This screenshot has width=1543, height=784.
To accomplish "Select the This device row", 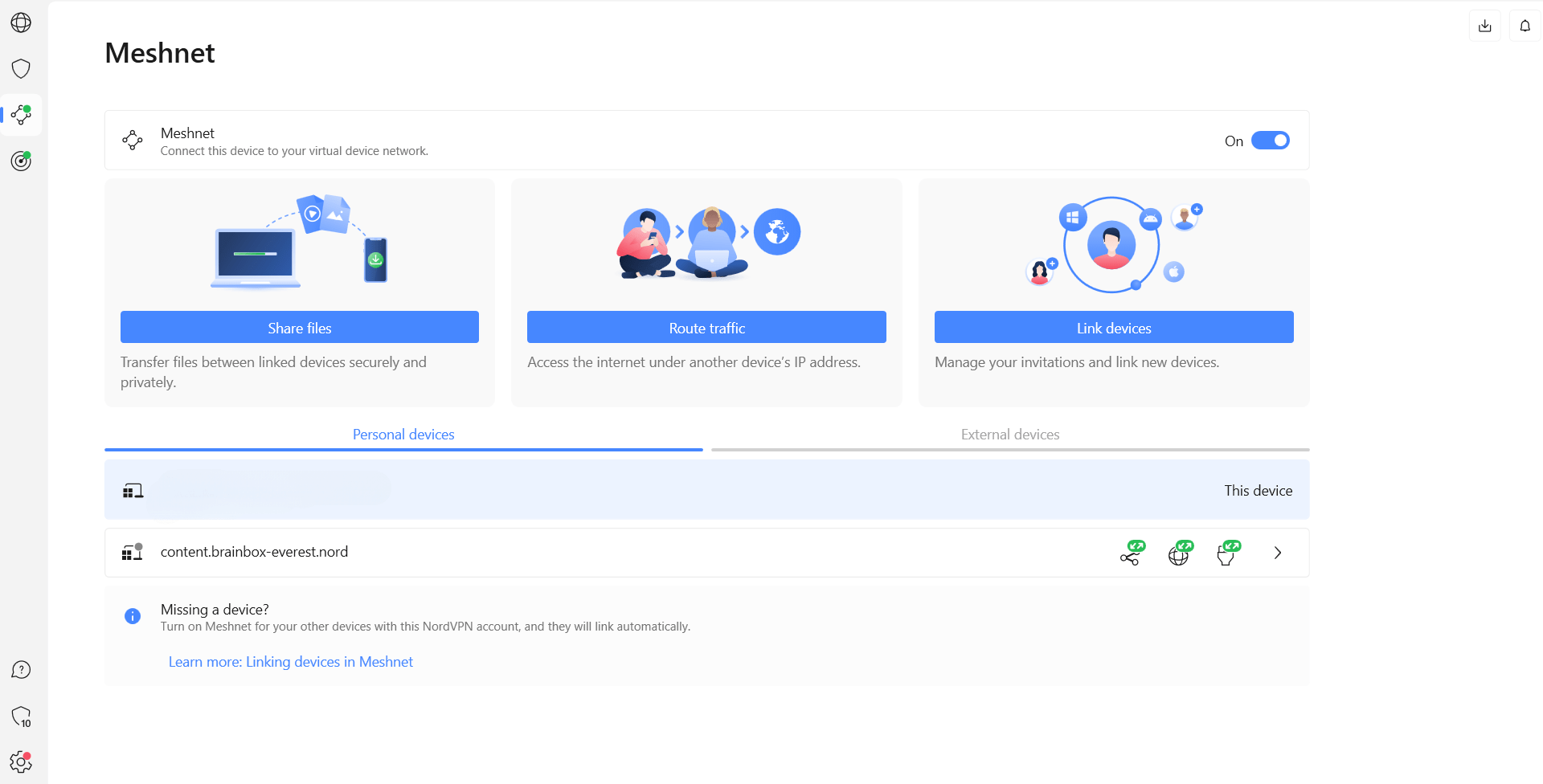I will coord(707,489).
